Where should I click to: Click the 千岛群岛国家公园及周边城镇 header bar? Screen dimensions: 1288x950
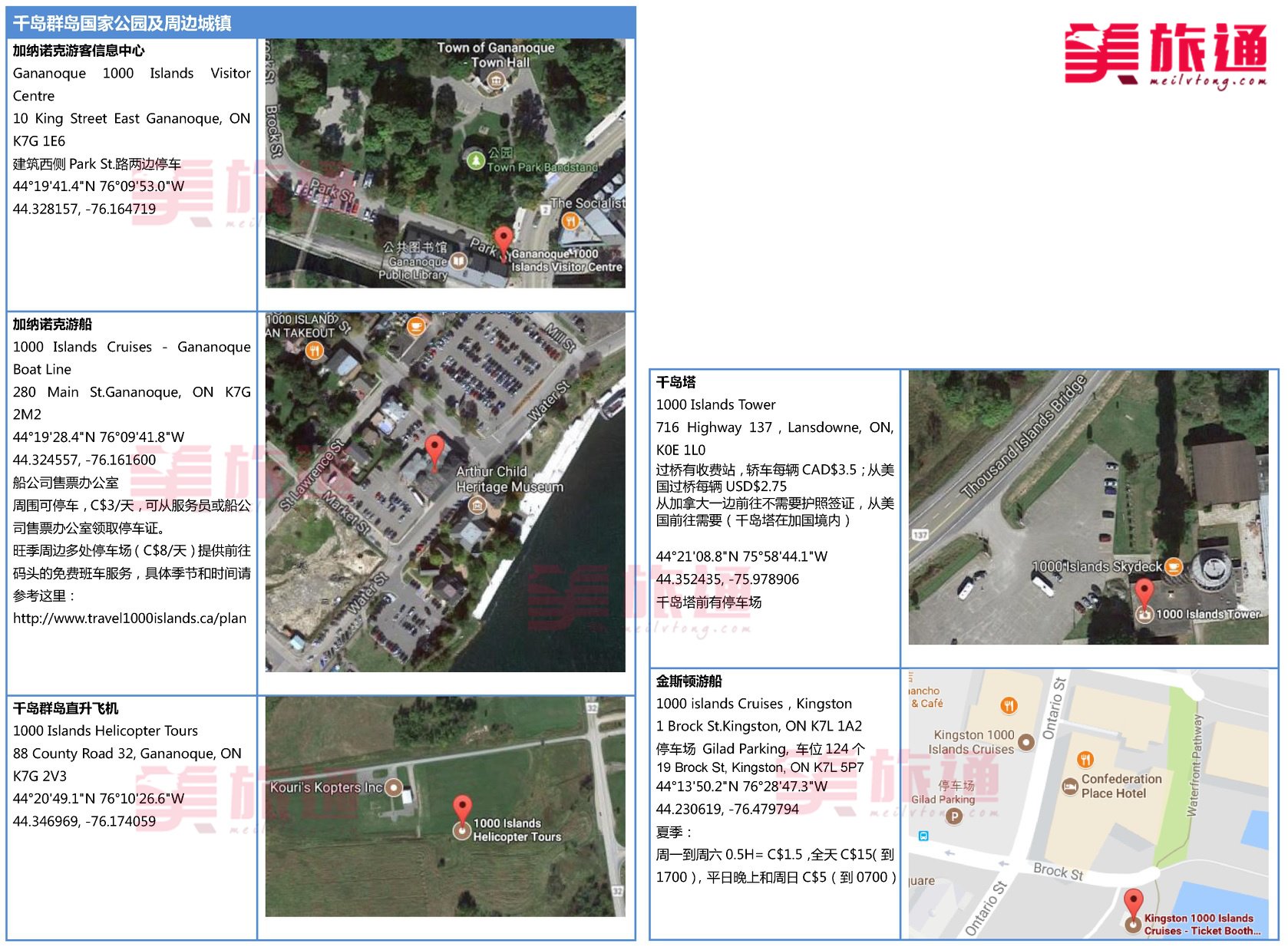pyautogui.click(x=321, y=23)
